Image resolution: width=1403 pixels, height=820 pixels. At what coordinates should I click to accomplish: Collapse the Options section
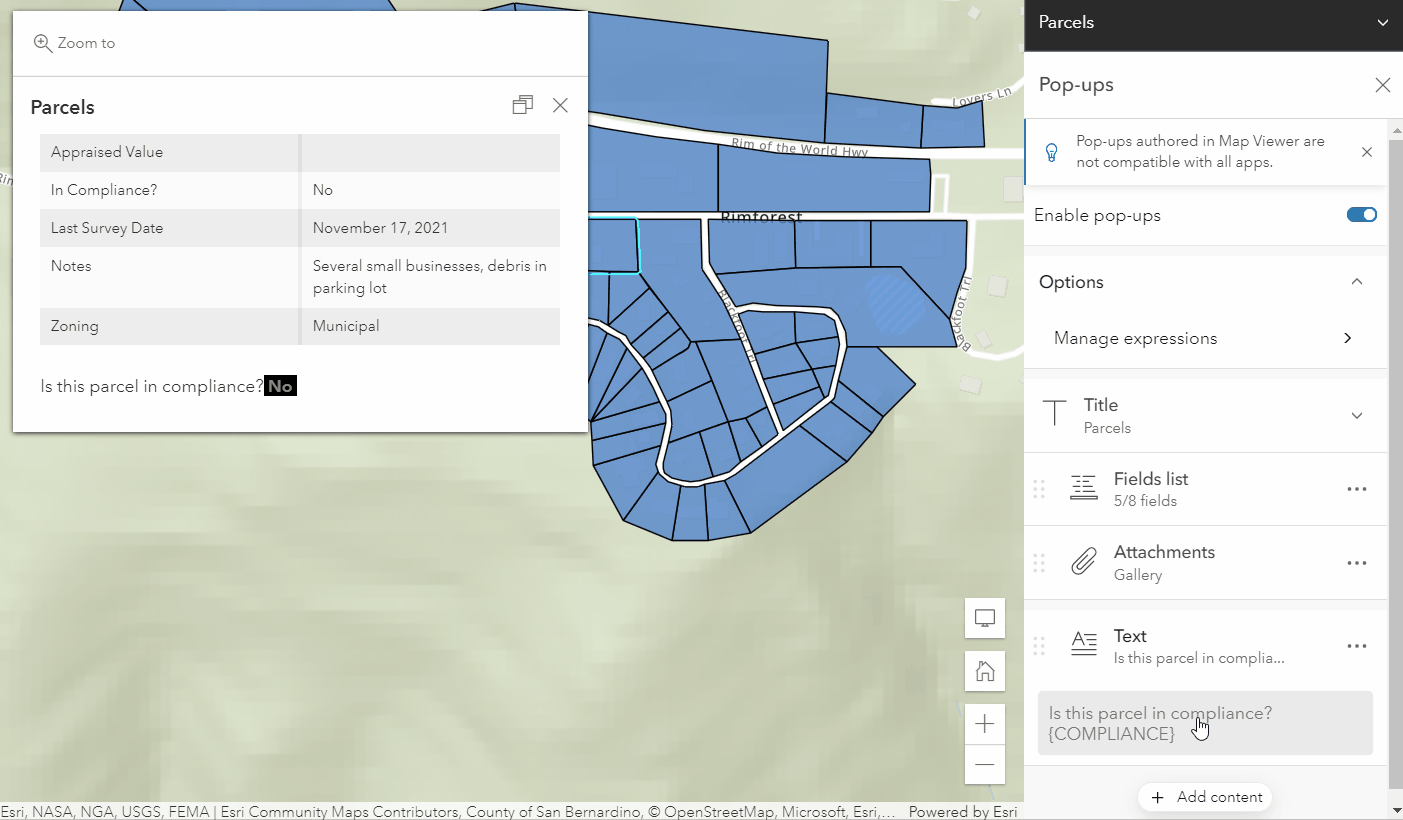1357,281
